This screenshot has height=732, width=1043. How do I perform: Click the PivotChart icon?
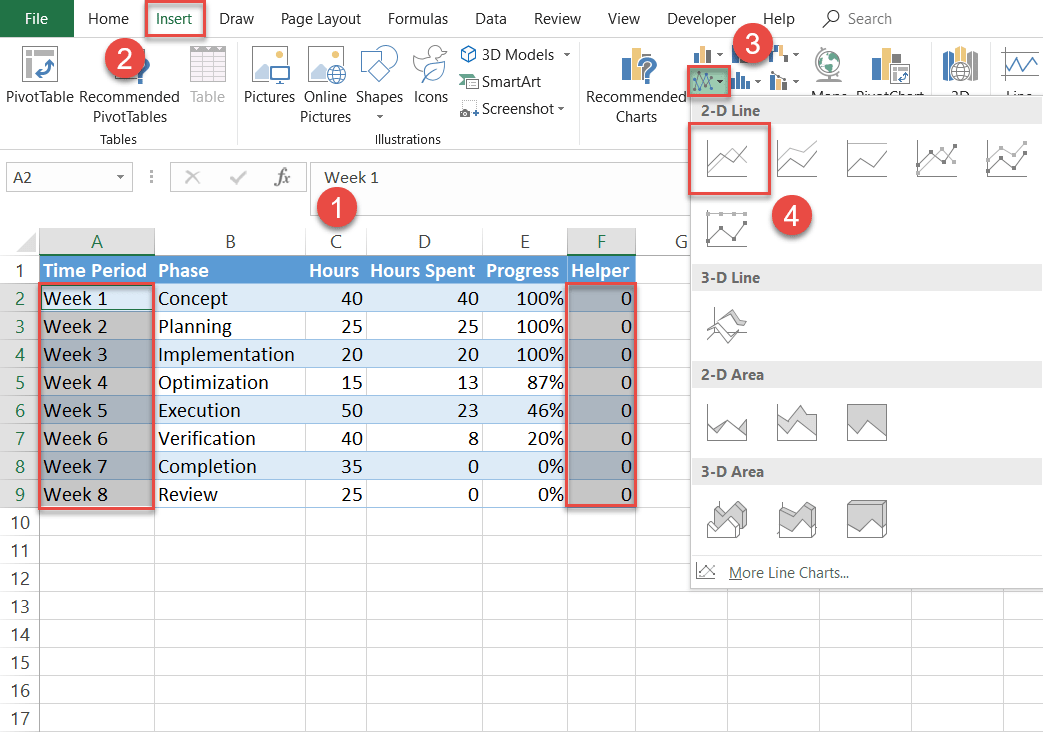(x=889, y=67)
